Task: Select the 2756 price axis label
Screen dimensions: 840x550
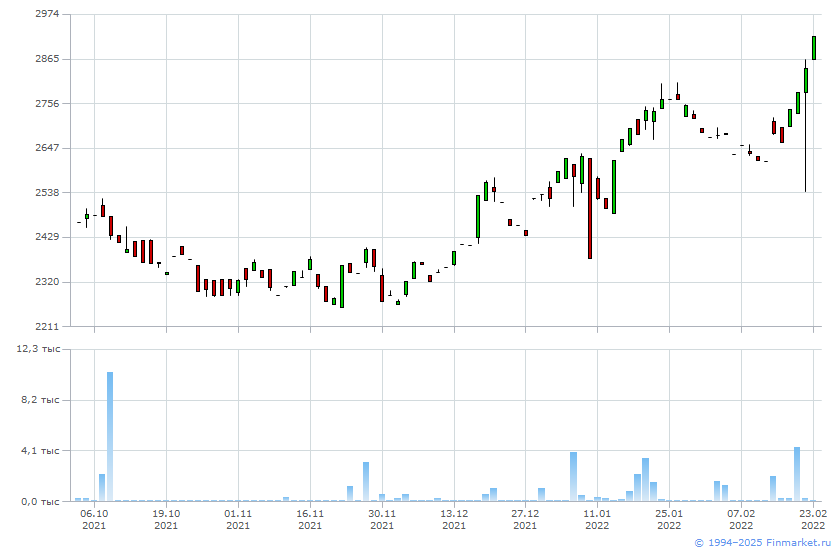Action: [x=47, y=103]
